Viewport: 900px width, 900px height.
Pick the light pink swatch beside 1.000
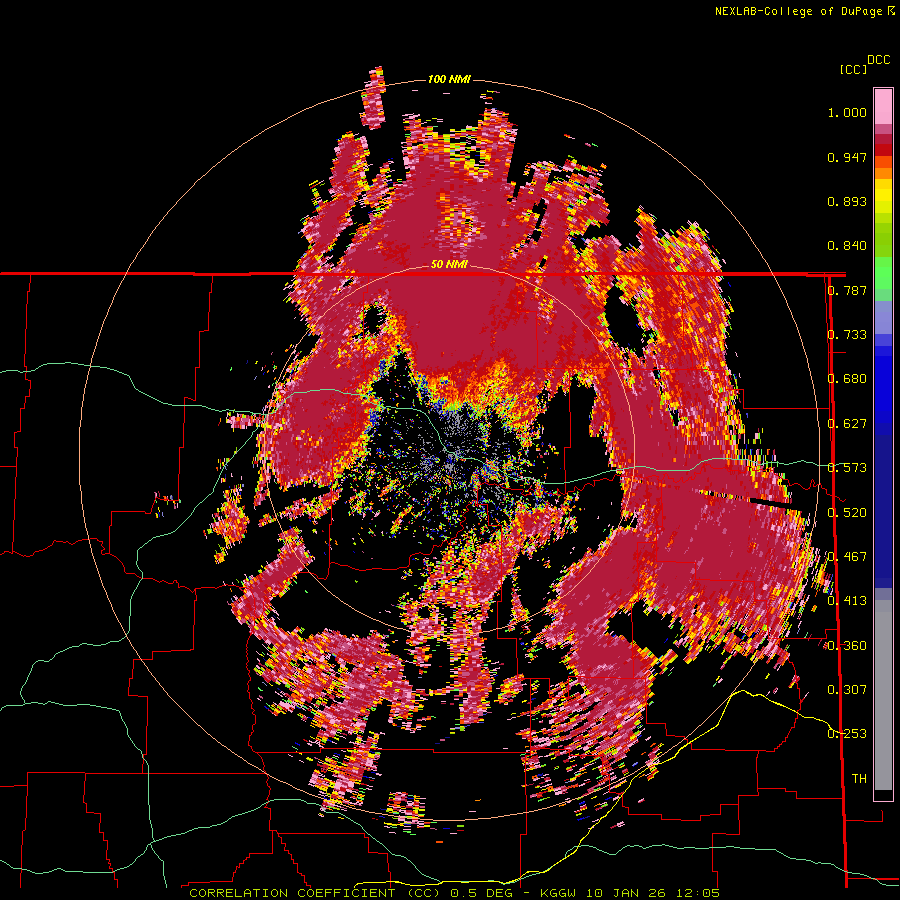[883, 106]
